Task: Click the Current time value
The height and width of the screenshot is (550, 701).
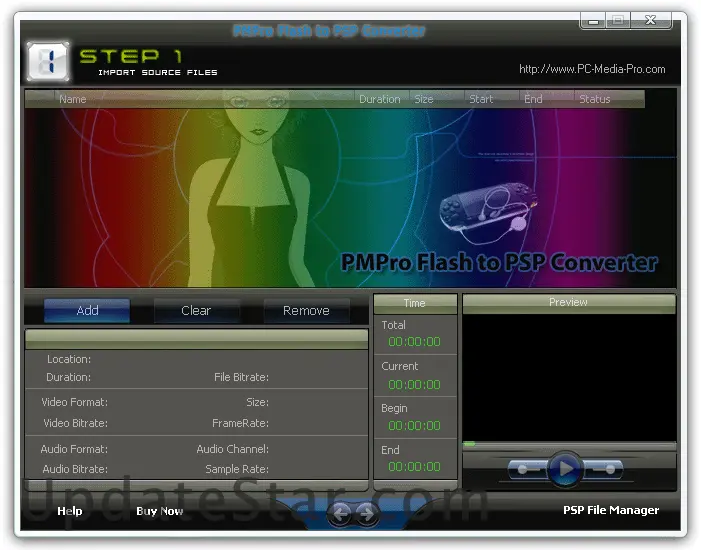Action: click(x=414, y=385)
